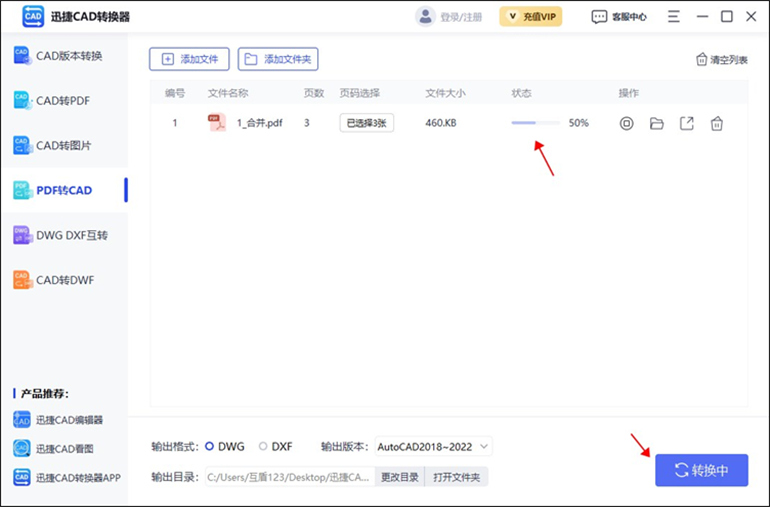
Task: Open 迅捷CAD看图 product link
Action: [x=53, y=449]
